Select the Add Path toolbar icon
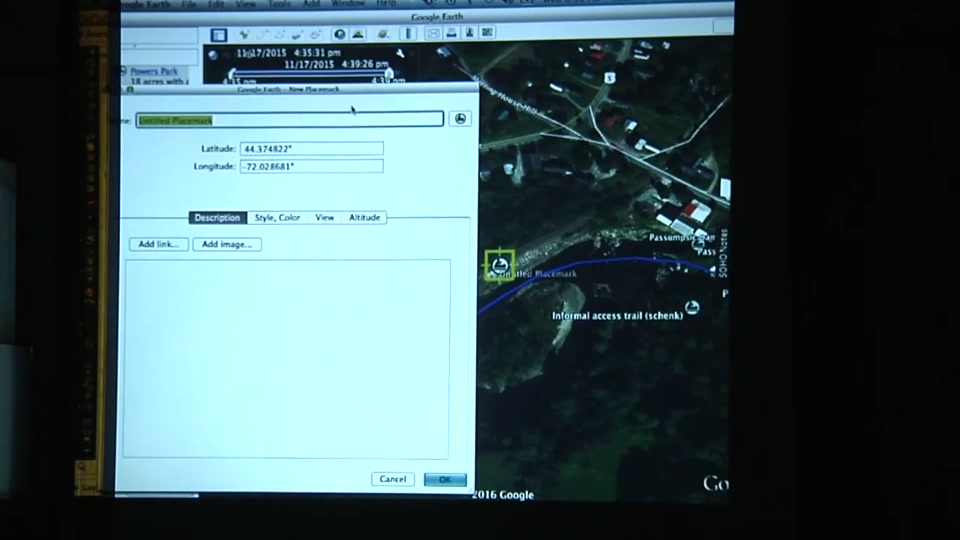 pos(280,34)
